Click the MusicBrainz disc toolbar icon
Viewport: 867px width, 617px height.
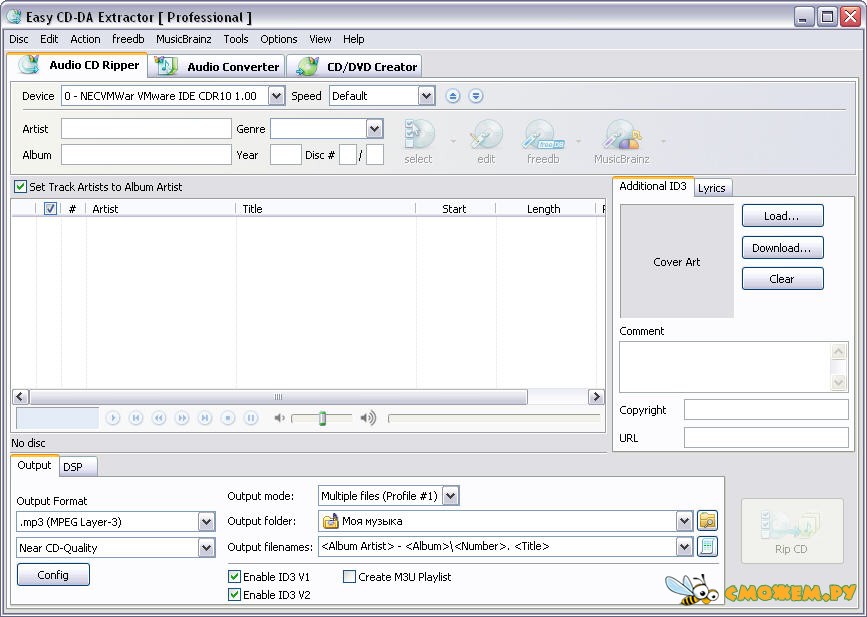click(621, 142)
